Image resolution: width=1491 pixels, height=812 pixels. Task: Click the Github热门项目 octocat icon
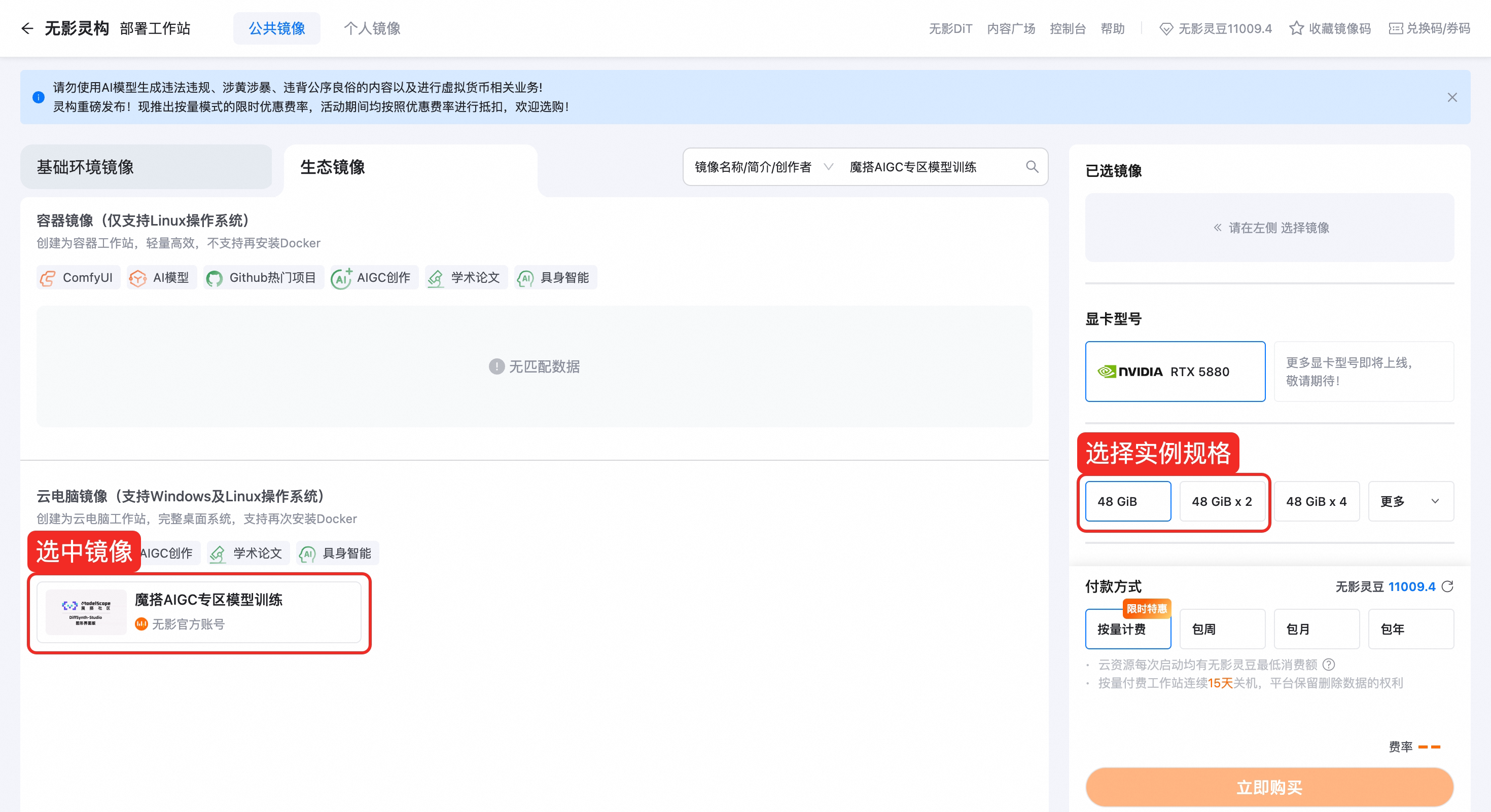point(214,278)
